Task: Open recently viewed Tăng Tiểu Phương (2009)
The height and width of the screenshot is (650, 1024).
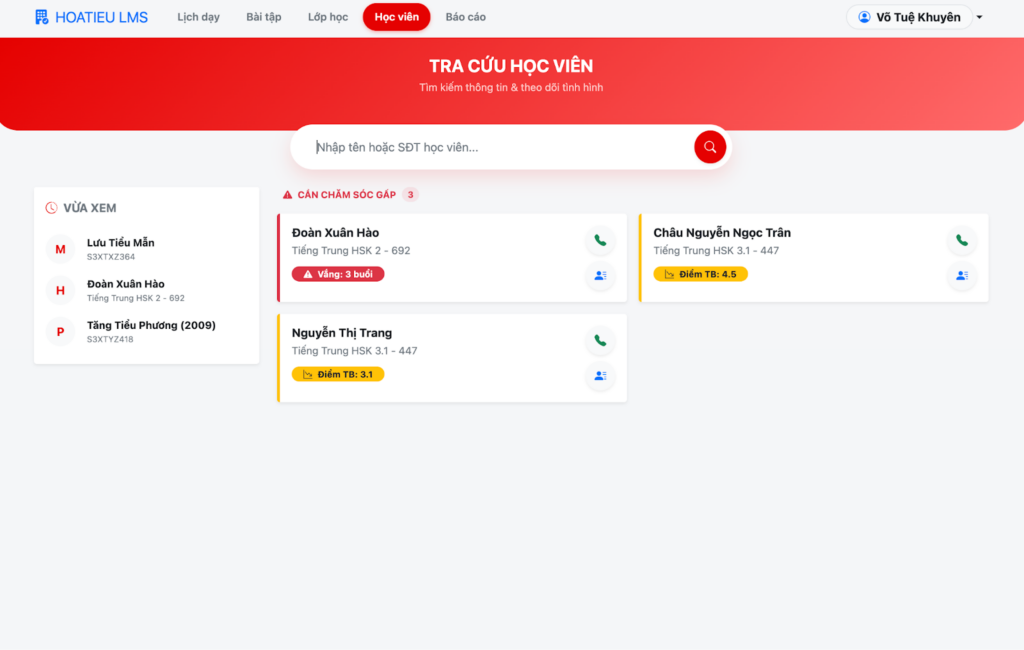Action: pyautogui.click(x=150, y=331)
